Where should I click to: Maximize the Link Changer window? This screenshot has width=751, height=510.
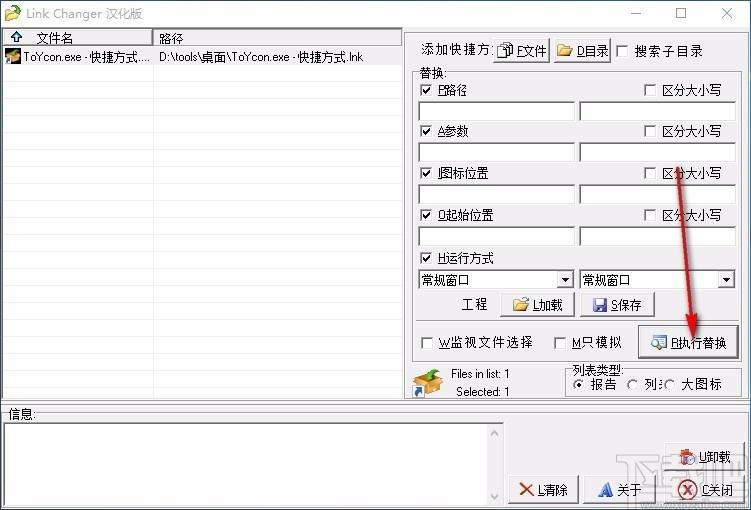click(681, 13)
